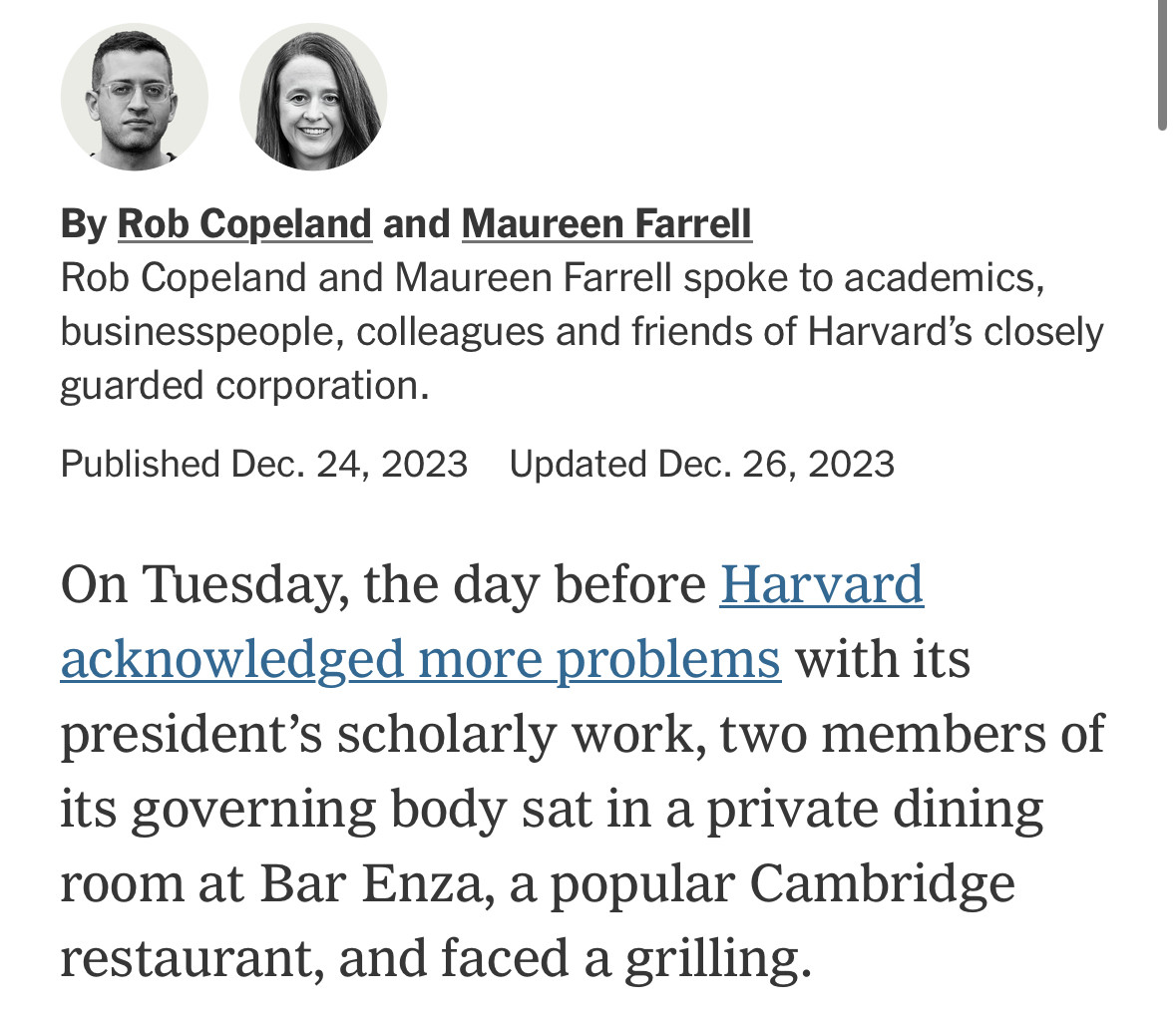Click the "Published Dec. 24, 2023" date
1176x1014 pixels.
[264, 464]
